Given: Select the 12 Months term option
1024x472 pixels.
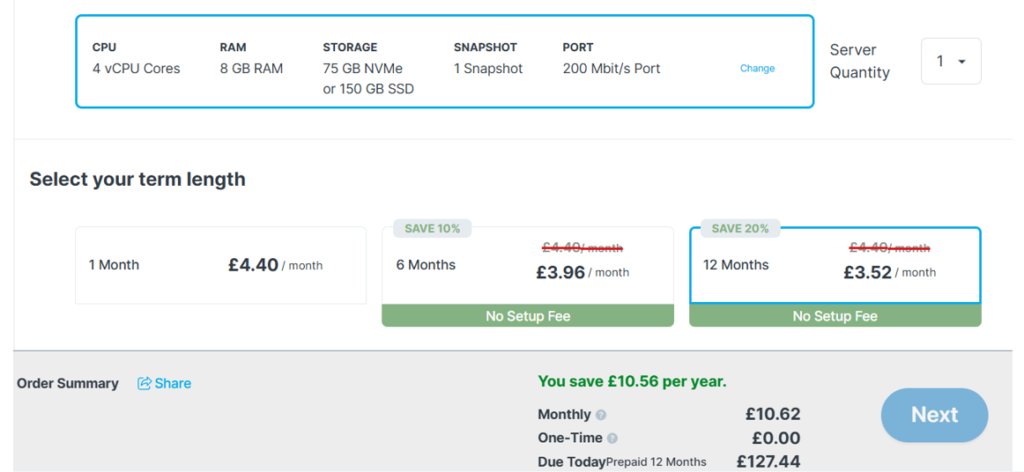Looking at the screenshot, I should point(834,265).
